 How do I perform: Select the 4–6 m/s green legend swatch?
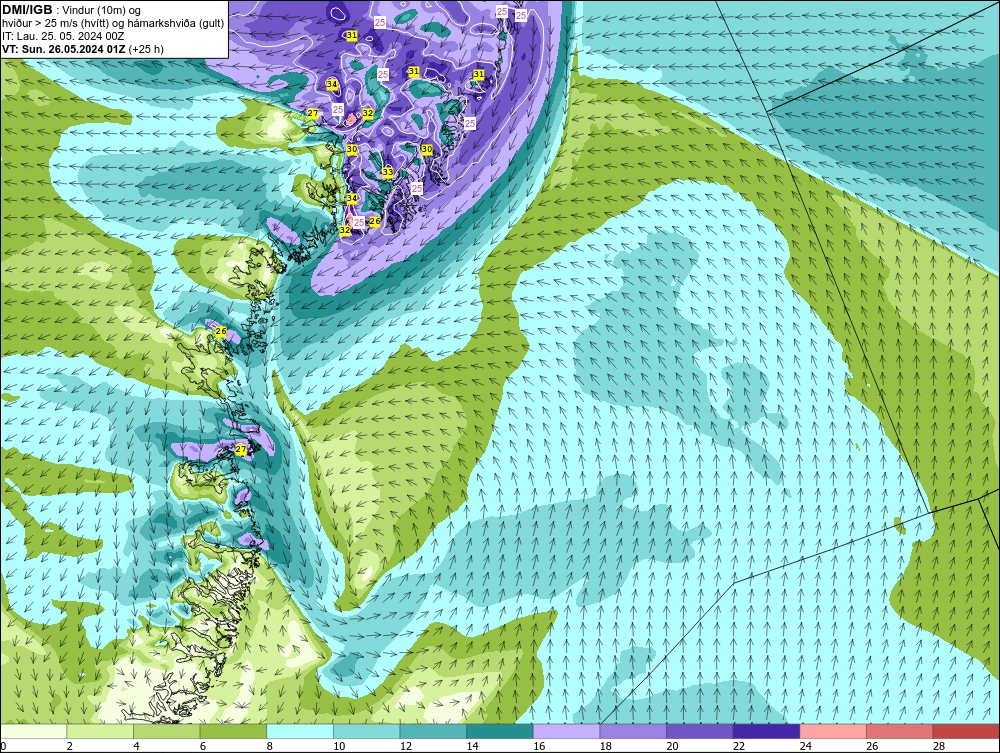click(x=166, y=731)
